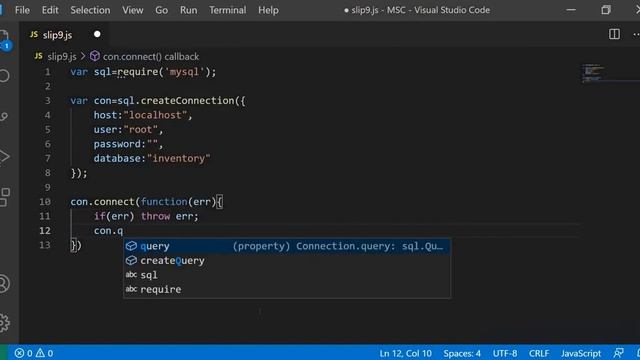Viewport: 640px width, 360px height.
Task: Click the function keyword on line 10
Action: [x=164, y=202]
